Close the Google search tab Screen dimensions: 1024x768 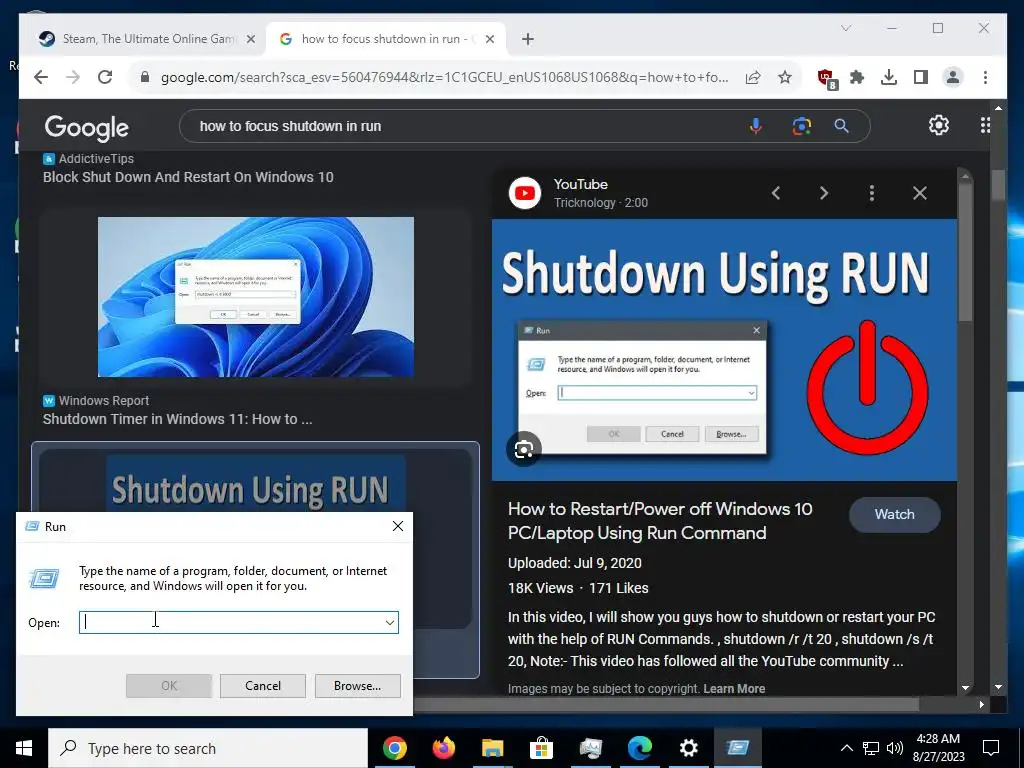click(x=490, y=39)
